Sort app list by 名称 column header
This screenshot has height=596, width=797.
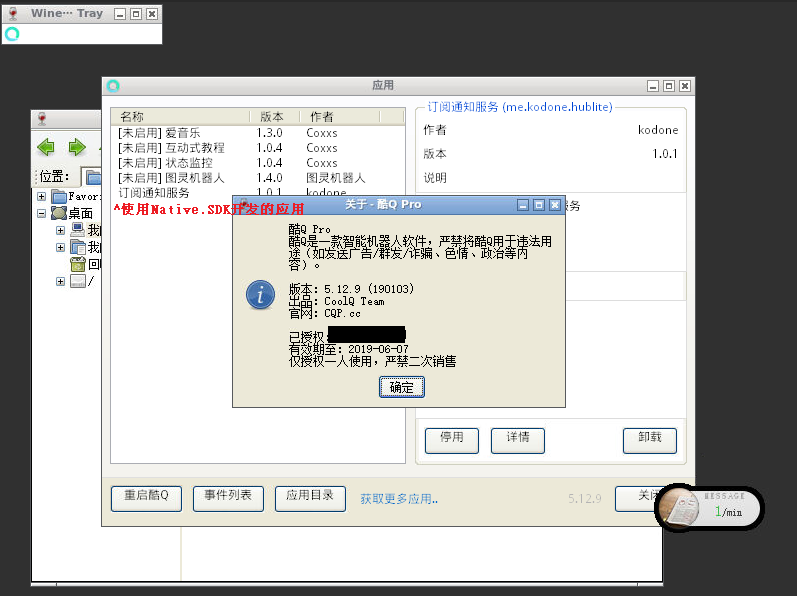click(180, 117)
